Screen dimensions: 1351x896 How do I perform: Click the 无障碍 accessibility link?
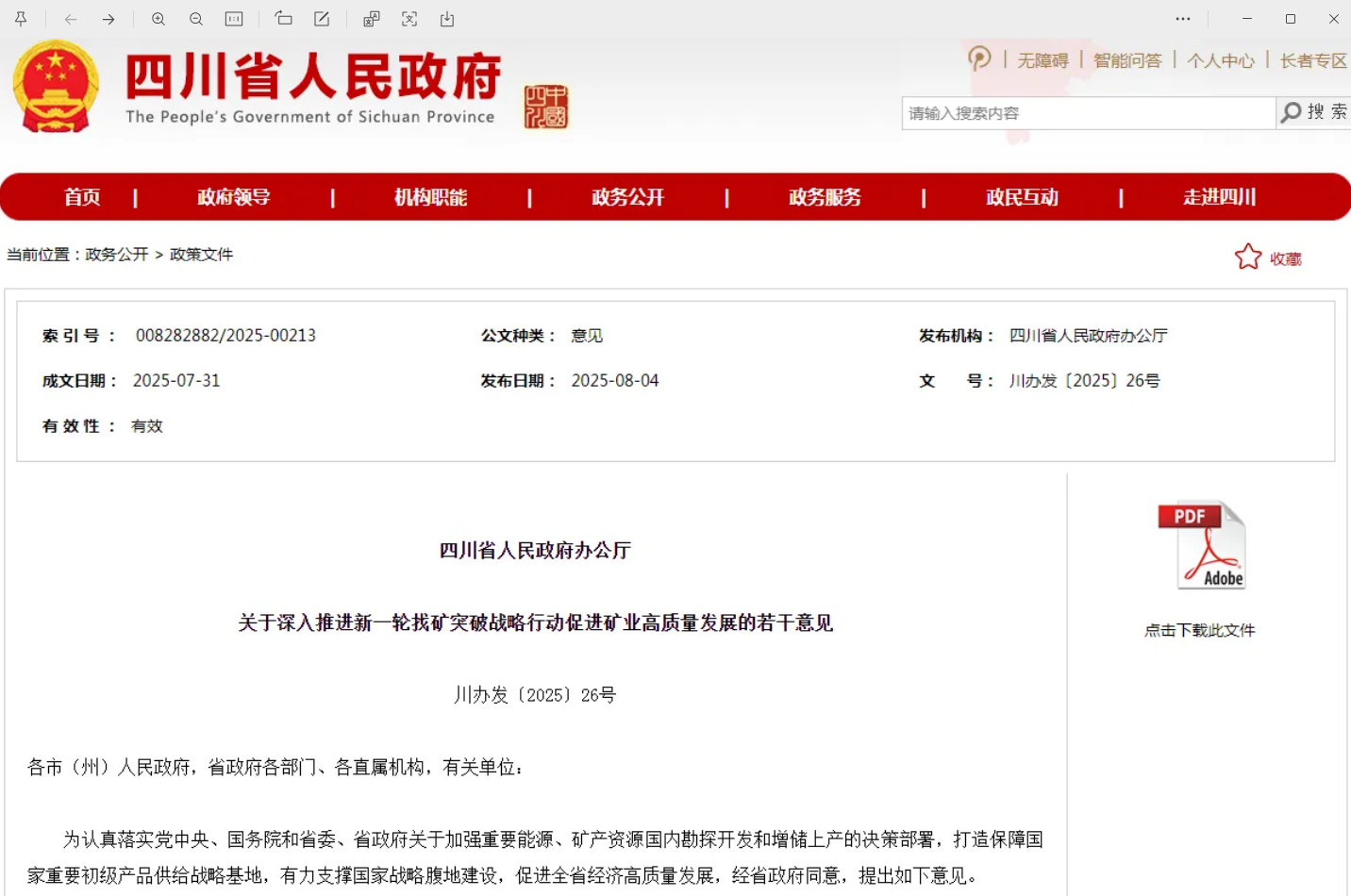[x=1042, y=60]
